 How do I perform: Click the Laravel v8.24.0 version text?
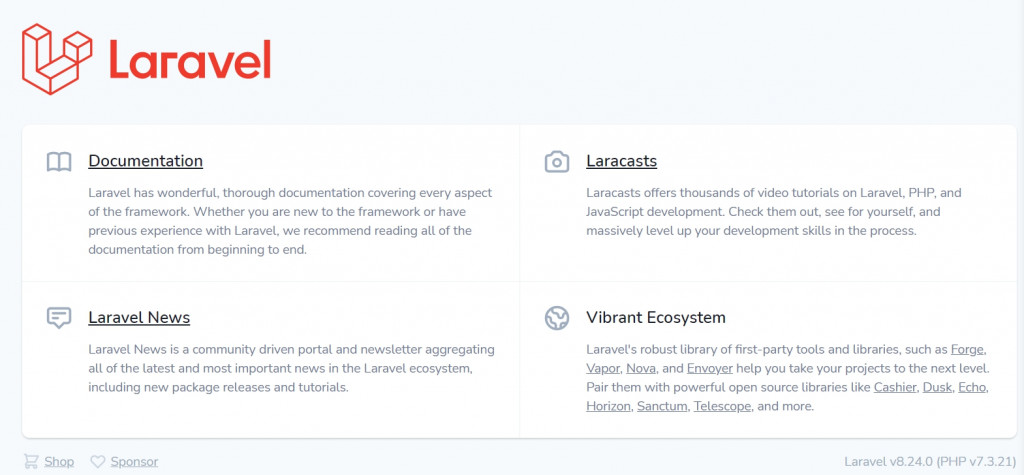[x=930, y=462]
